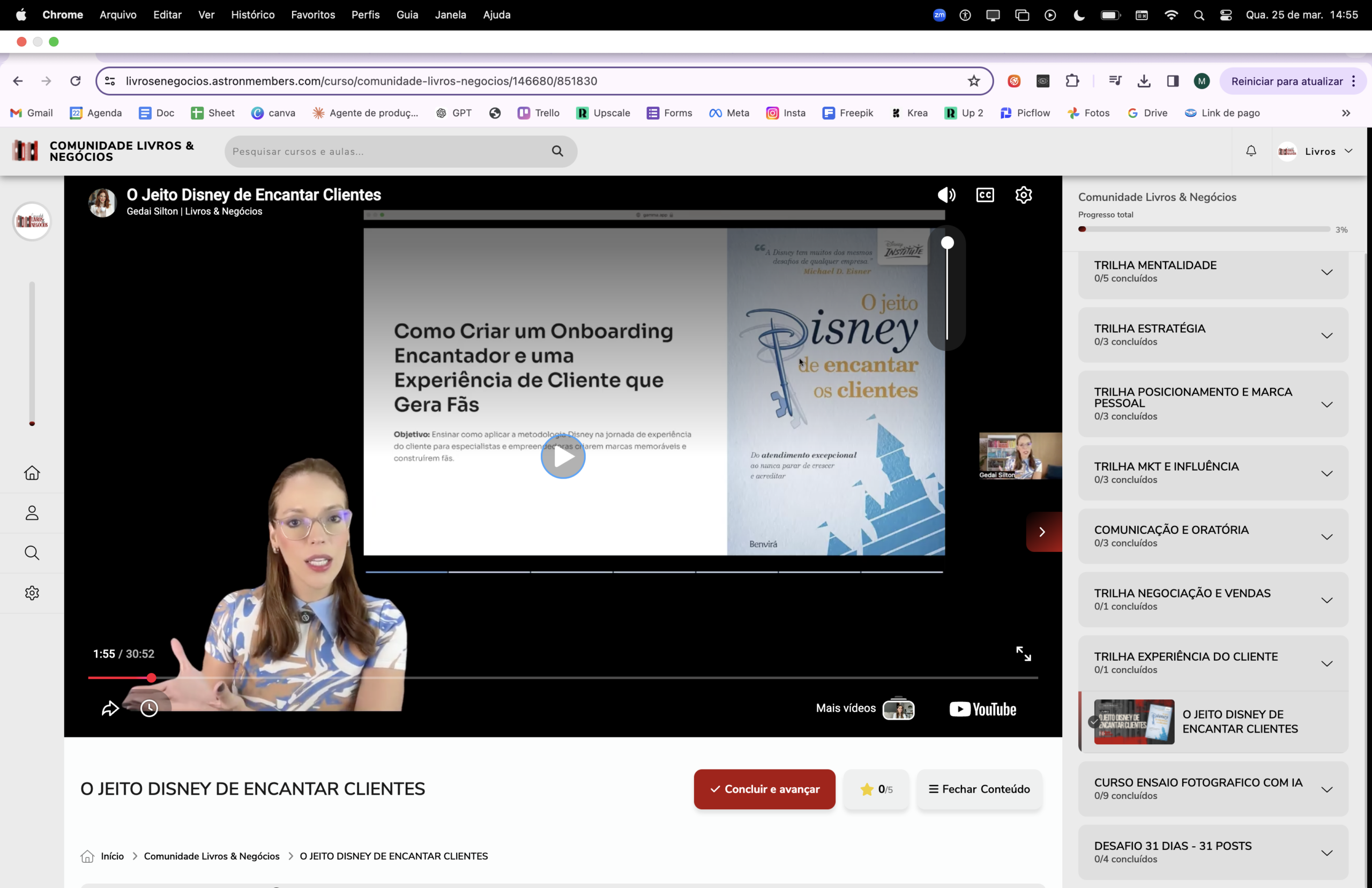1372x888 pixels.
Task: Enter fullscreen with the expand arrows icon
Action: point(1024,653)
